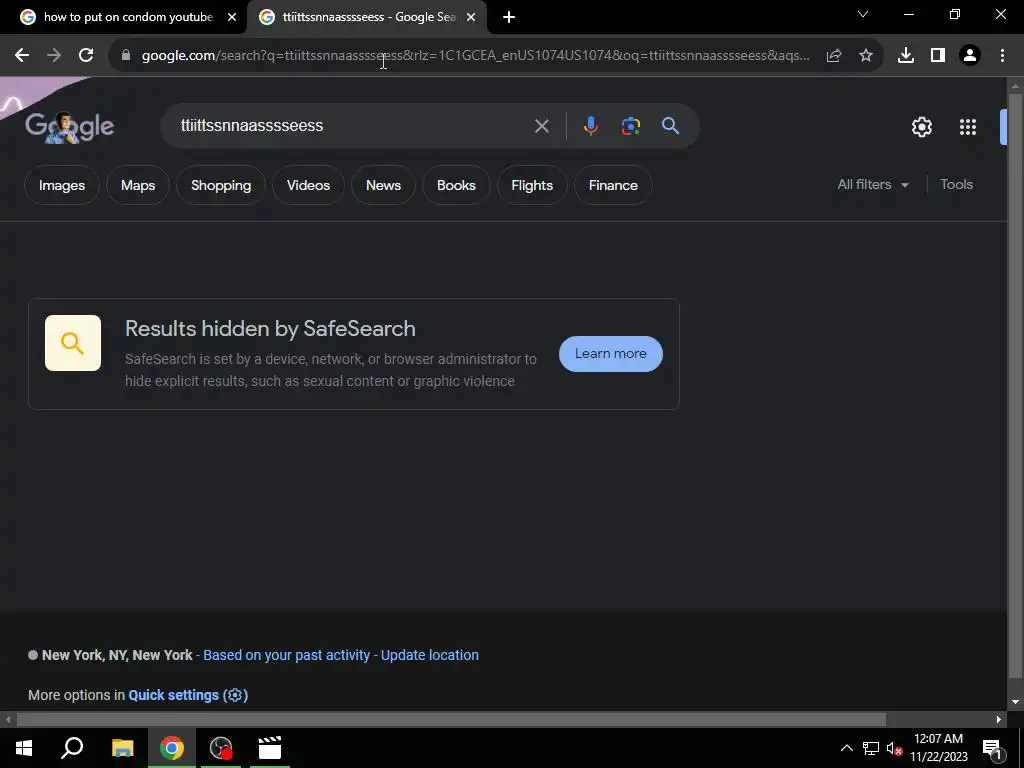The image size is (1024, 768).
Task: Open Google apps grid
Action: pyautogui.click(x=968, y=127)
